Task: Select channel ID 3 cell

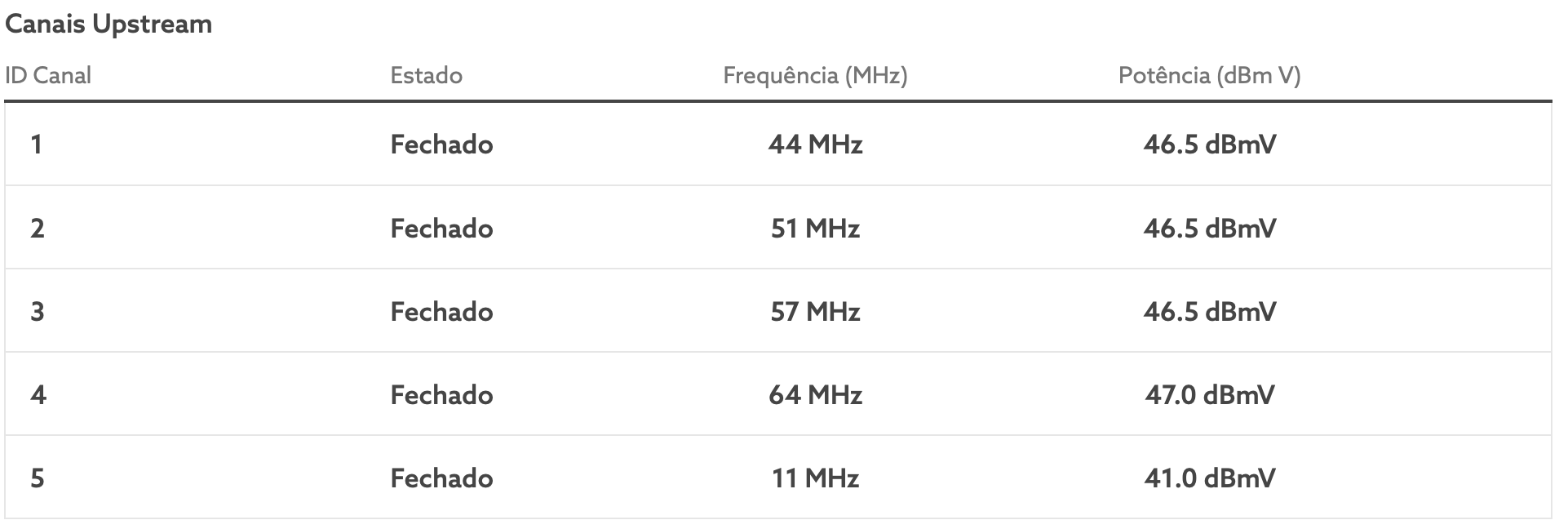Action: (x=38, y=311)
